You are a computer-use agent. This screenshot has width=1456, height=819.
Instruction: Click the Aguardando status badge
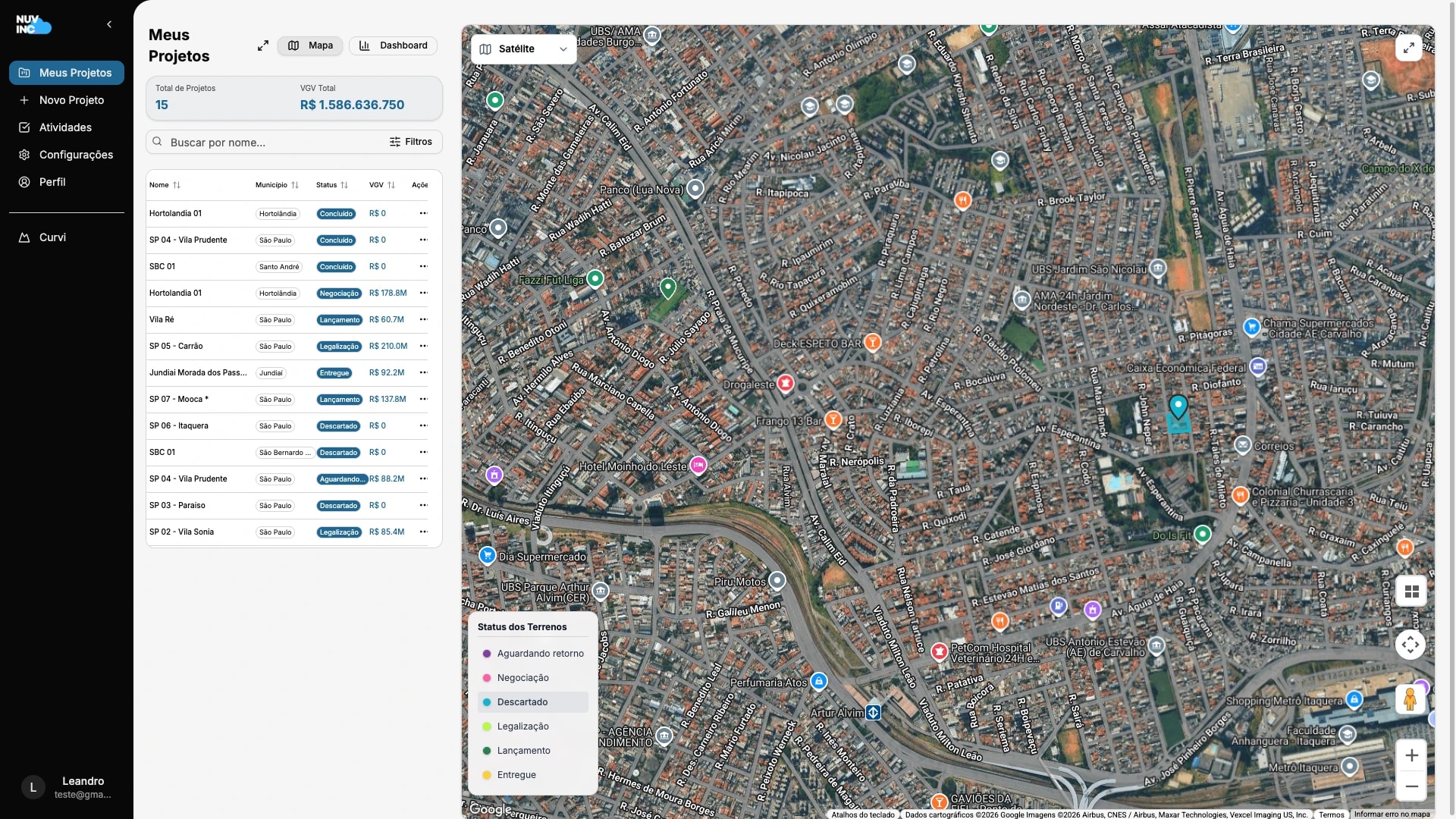coord(341,479)
